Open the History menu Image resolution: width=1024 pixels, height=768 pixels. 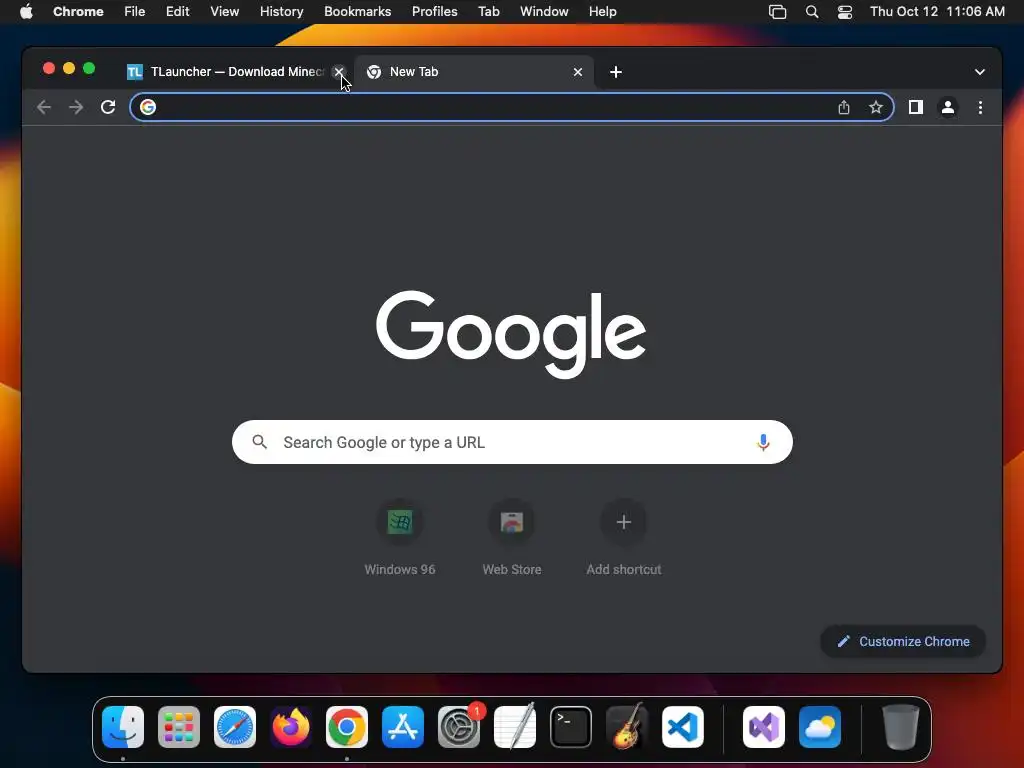coord(281,12)
